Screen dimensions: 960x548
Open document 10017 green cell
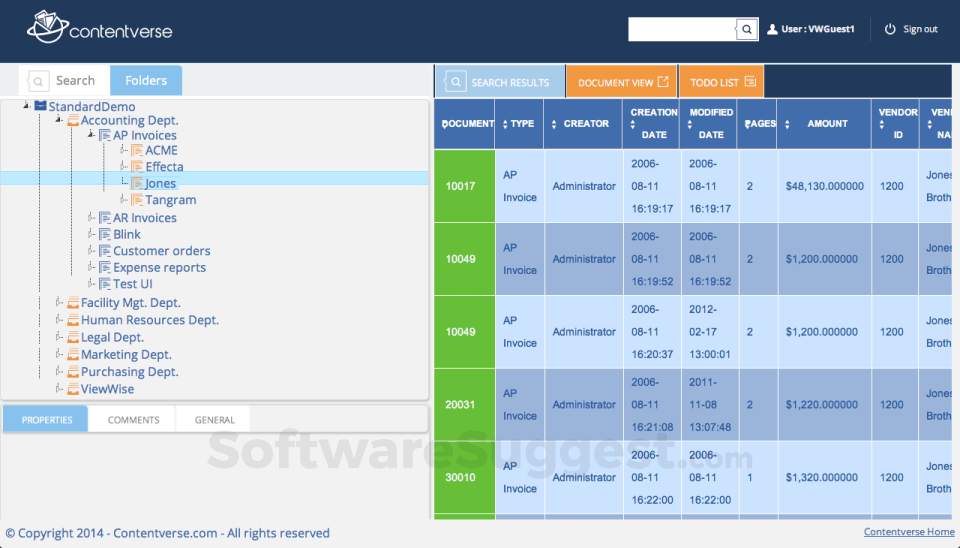click(x=465, y=186)
